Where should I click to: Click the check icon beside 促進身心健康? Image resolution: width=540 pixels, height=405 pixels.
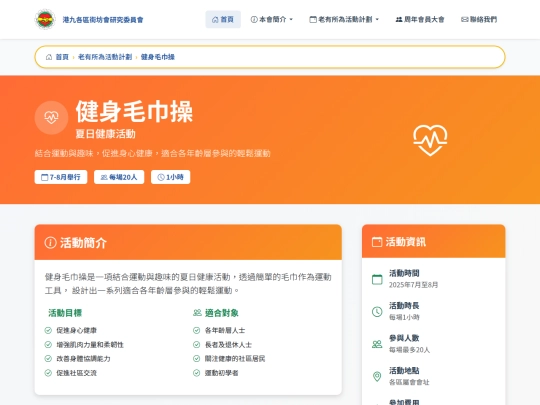click(48, 330)
